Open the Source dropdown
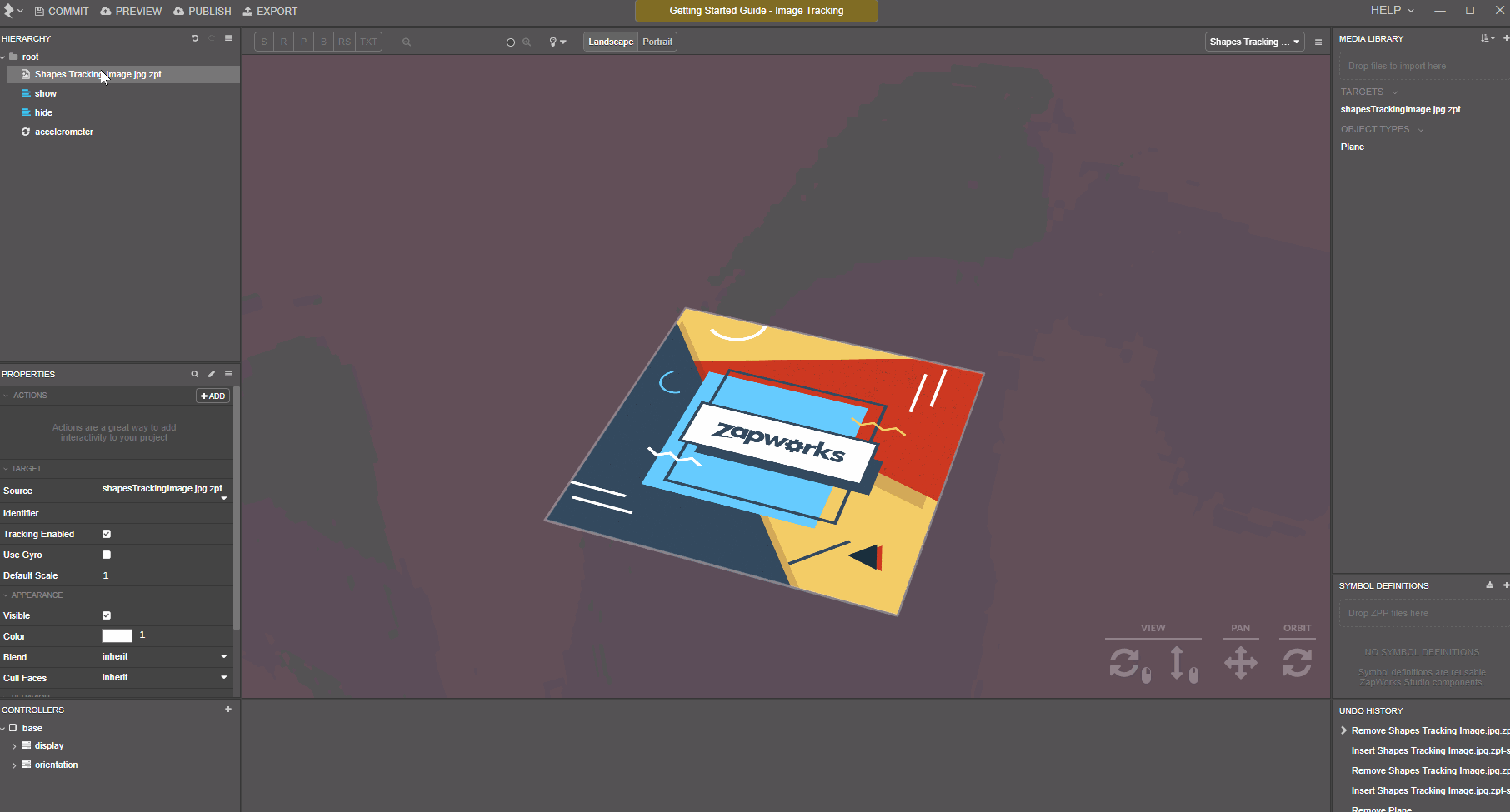The width and height of the screenshot is (1510, 812). [165, 491]
